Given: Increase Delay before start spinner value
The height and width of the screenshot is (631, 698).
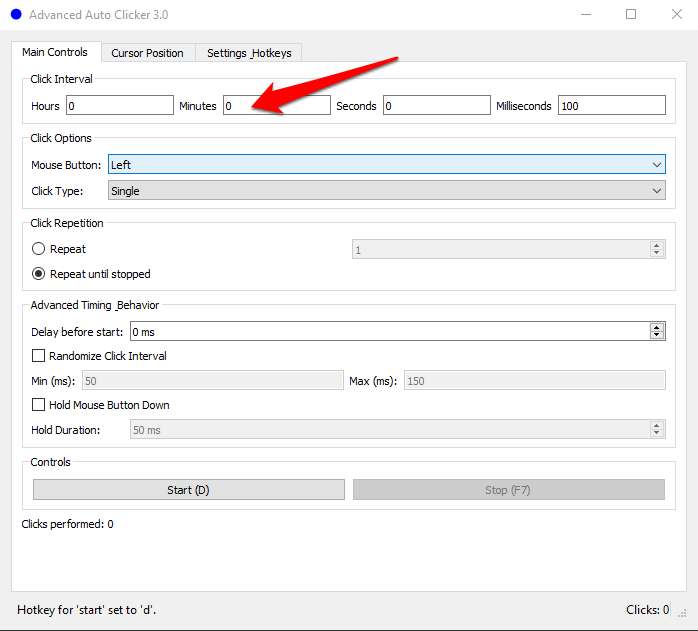Looking at the screenshot, I should coord(657,327).
